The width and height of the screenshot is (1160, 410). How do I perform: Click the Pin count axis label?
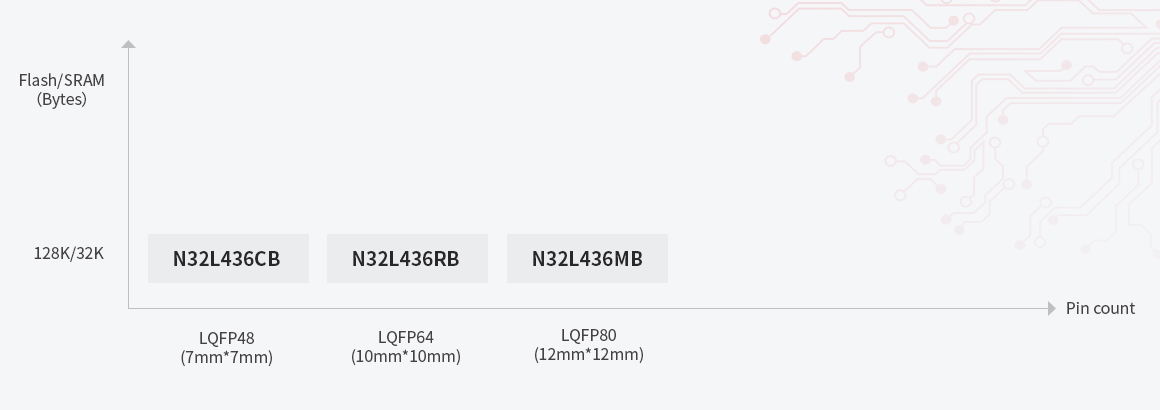[x=1100, y=308]
